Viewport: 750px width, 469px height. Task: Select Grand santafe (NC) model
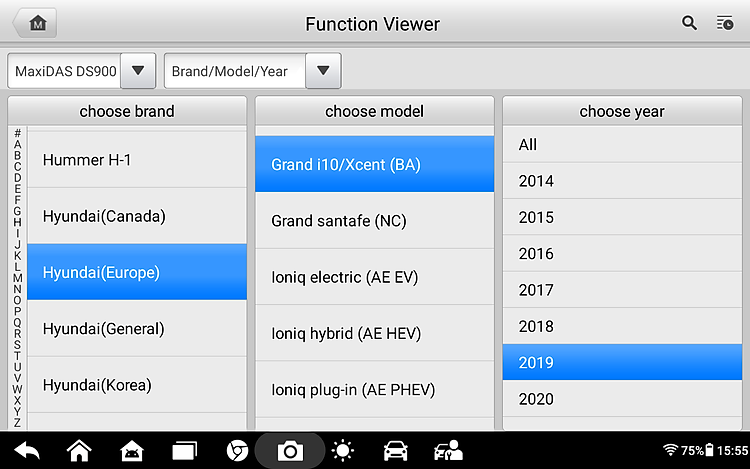pos(375,221)
